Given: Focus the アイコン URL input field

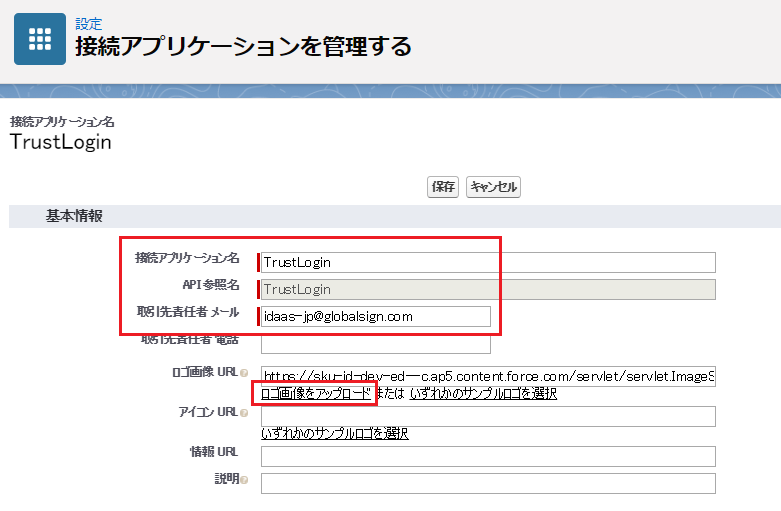Looking at the screenshot, I should coord(488,416).
